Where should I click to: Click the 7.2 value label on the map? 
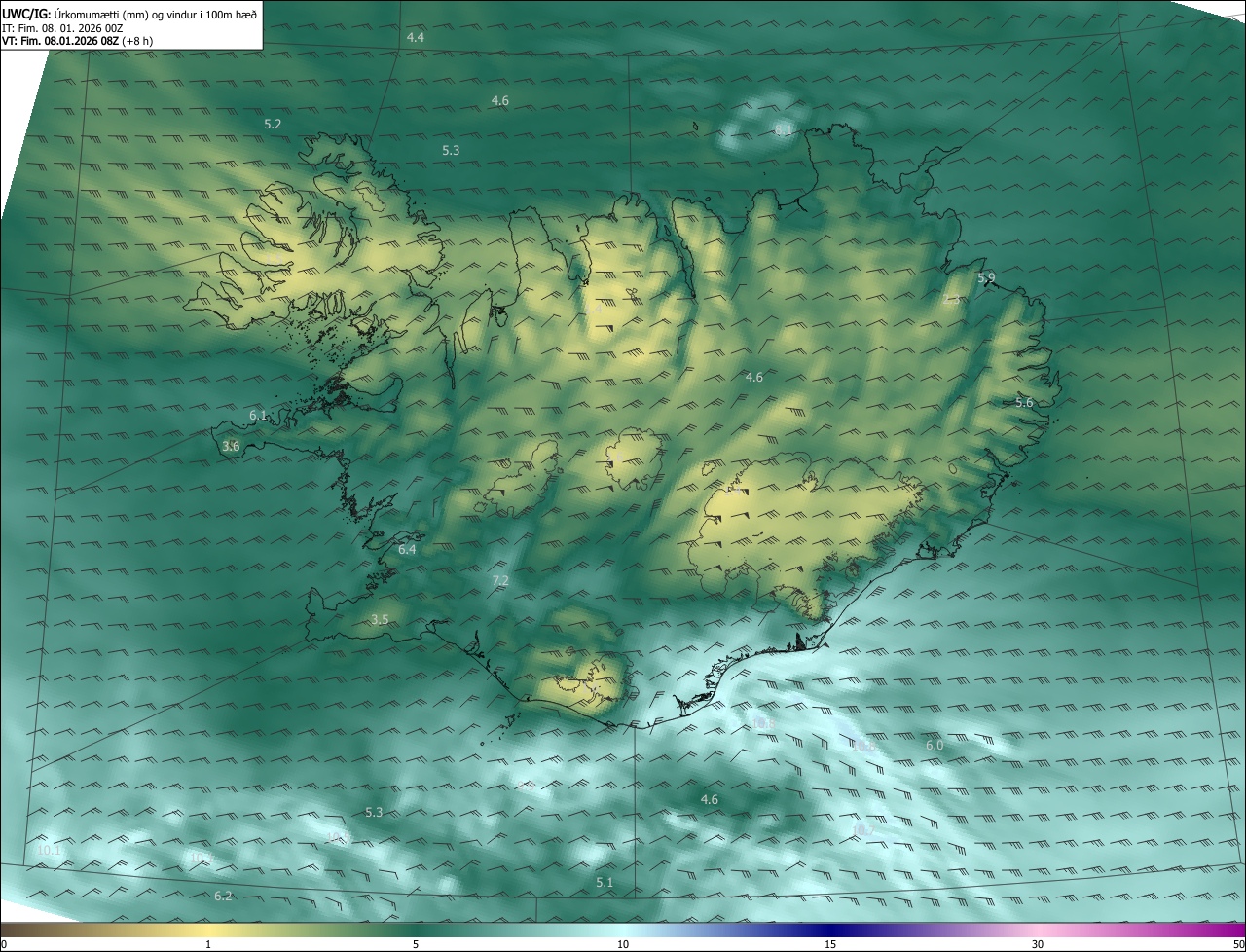[500, 581]
